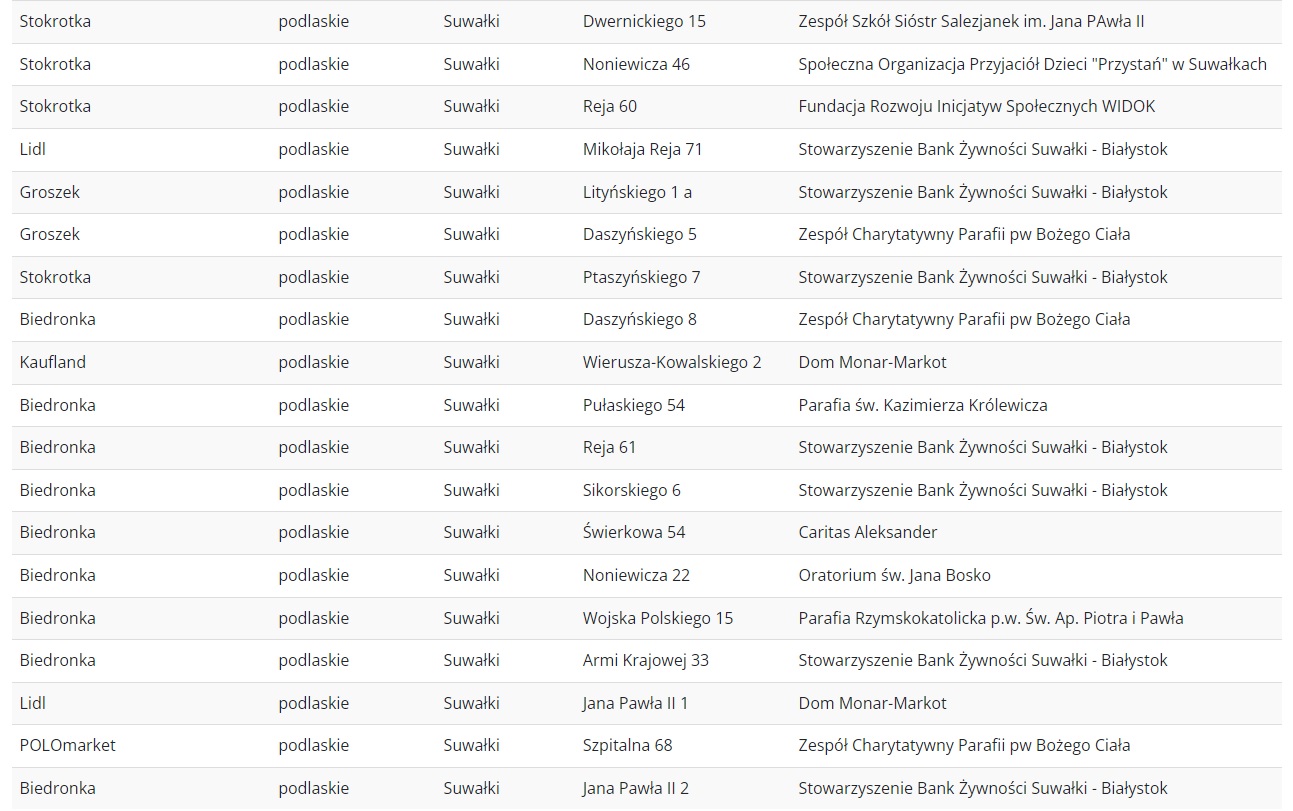This screenshot has width=1293, height=811.
Task: Select the address Noniewicza 46
Action: tap(636, 64)
